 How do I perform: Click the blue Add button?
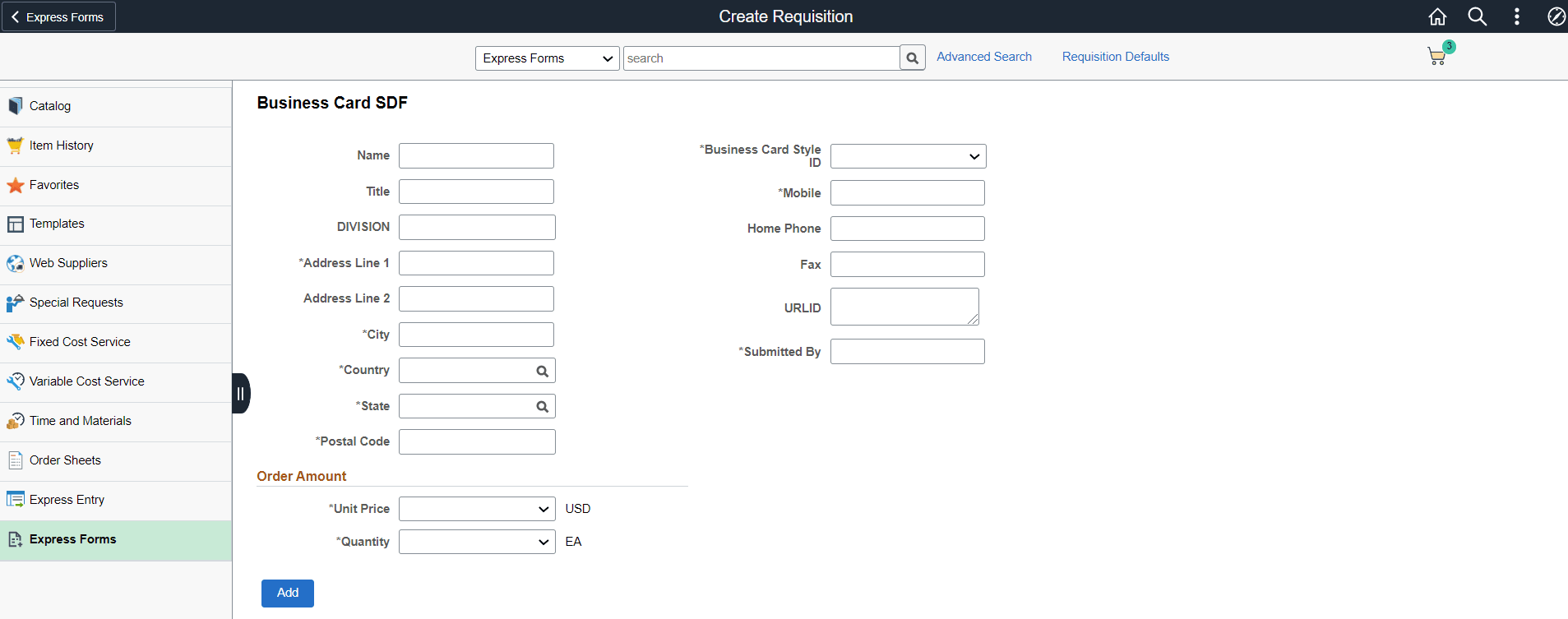(x=288, y=594)
